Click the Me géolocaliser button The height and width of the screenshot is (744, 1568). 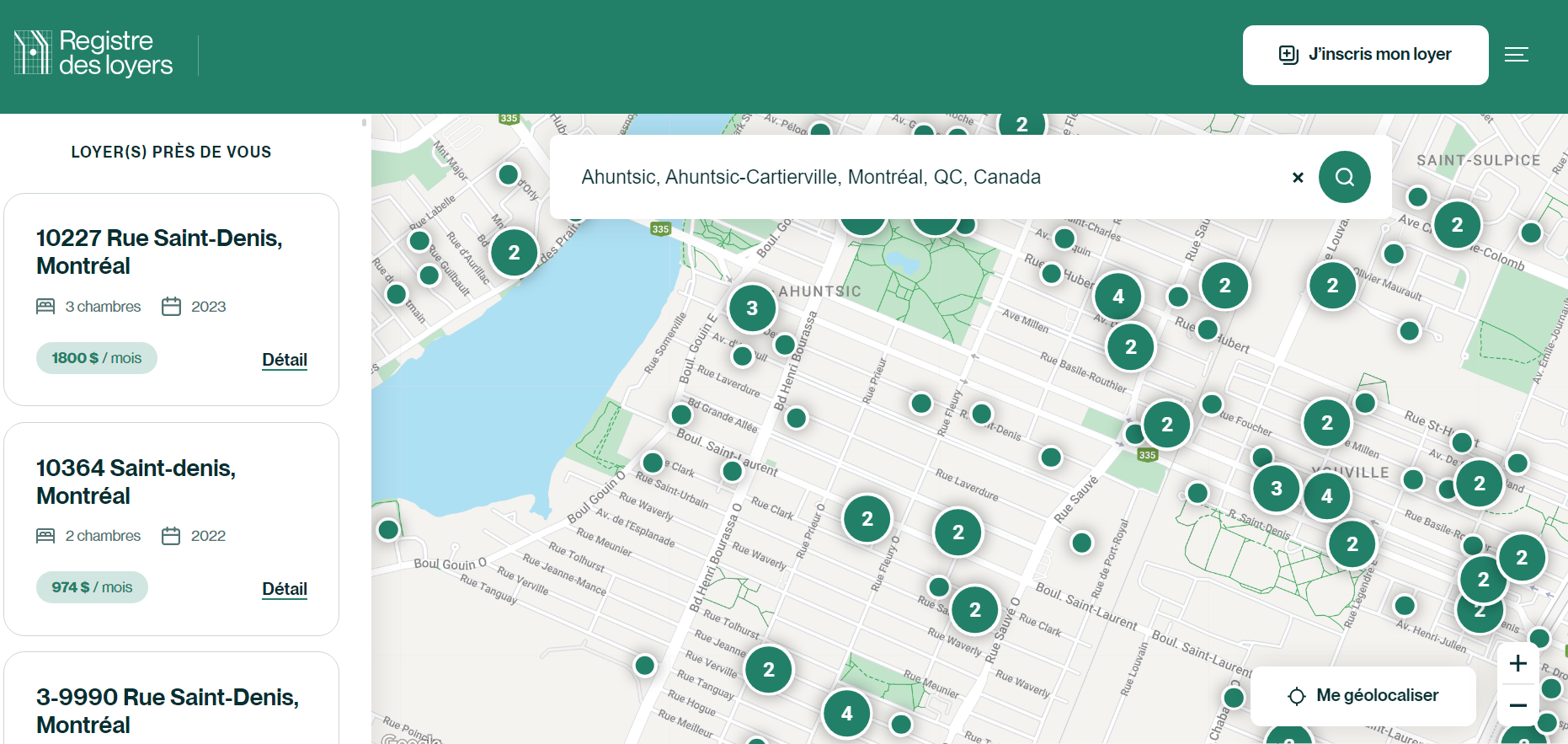click(x=1363, y=695)
